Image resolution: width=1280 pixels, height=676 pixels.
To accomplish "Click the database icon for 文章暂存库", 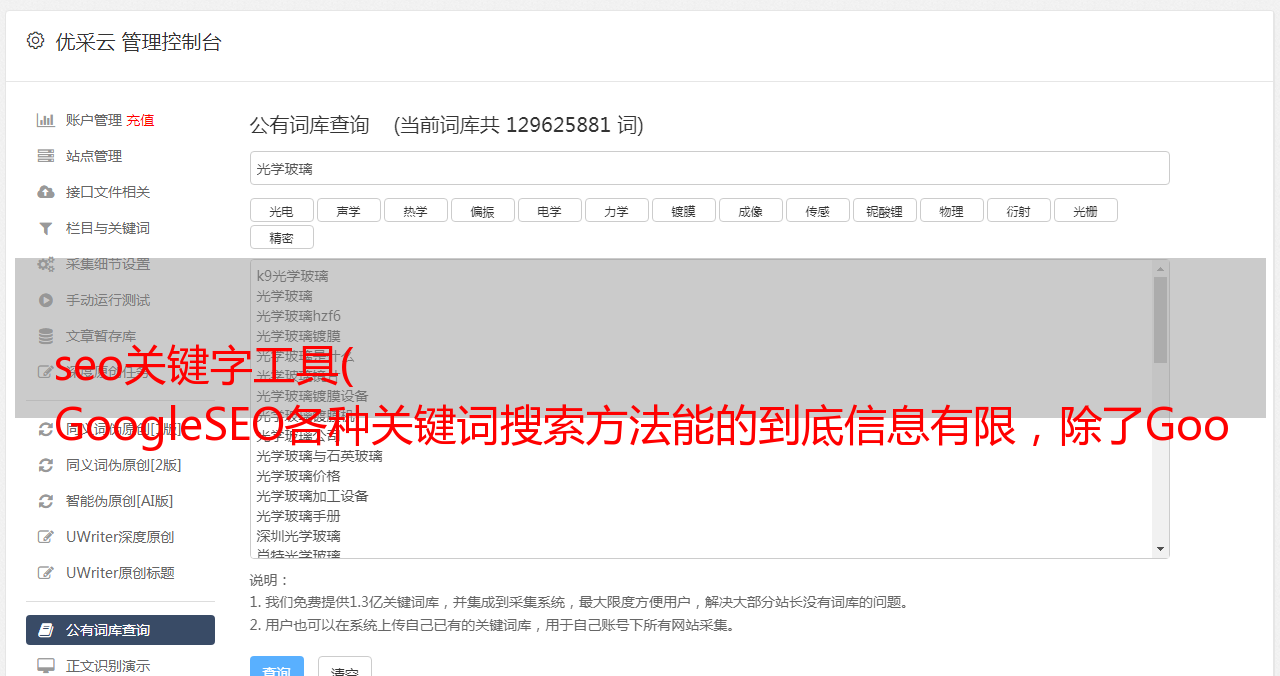I will [46, 336].
